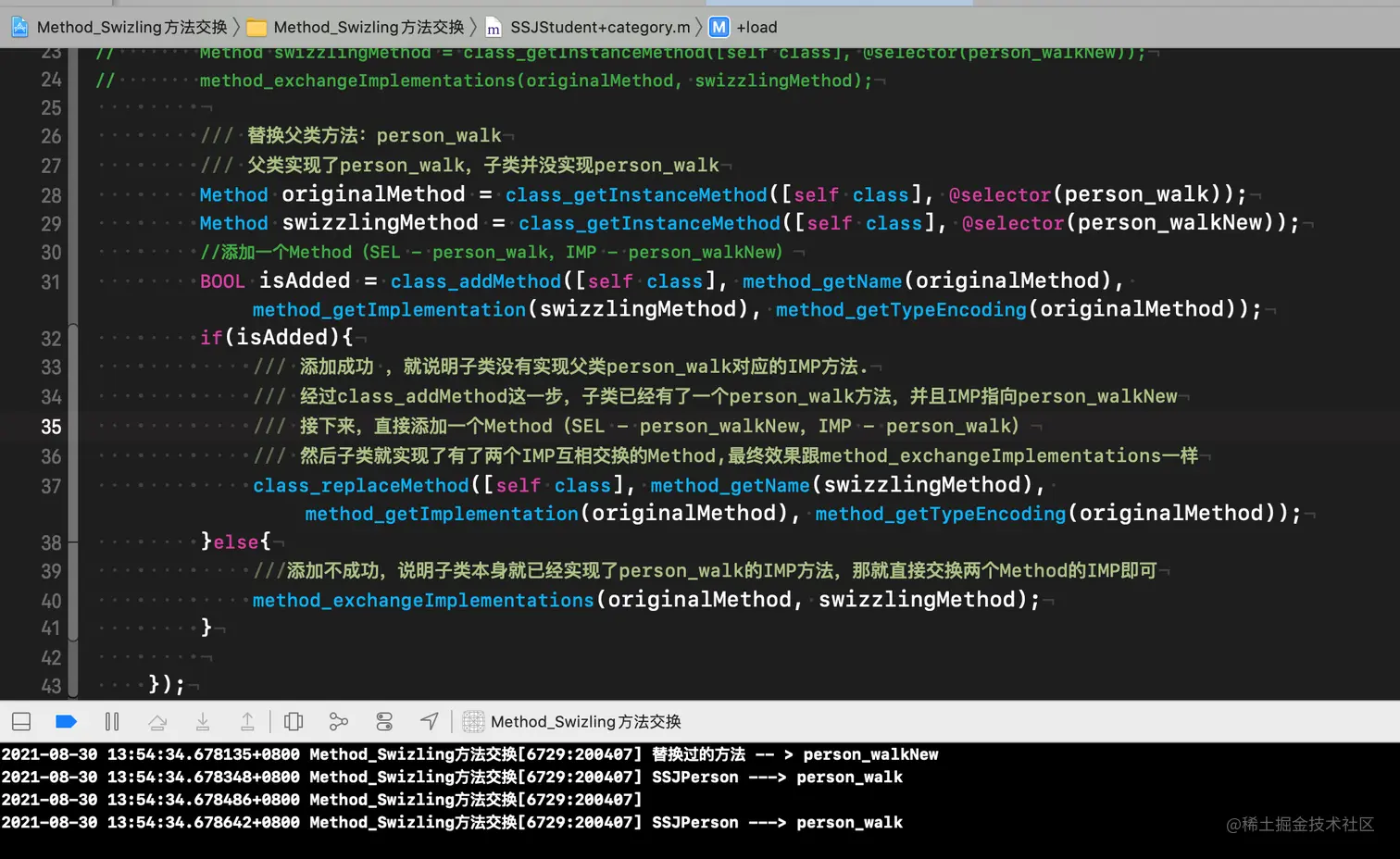Click line number 37 gutter

pyautogui.click(x=51, y=486)
